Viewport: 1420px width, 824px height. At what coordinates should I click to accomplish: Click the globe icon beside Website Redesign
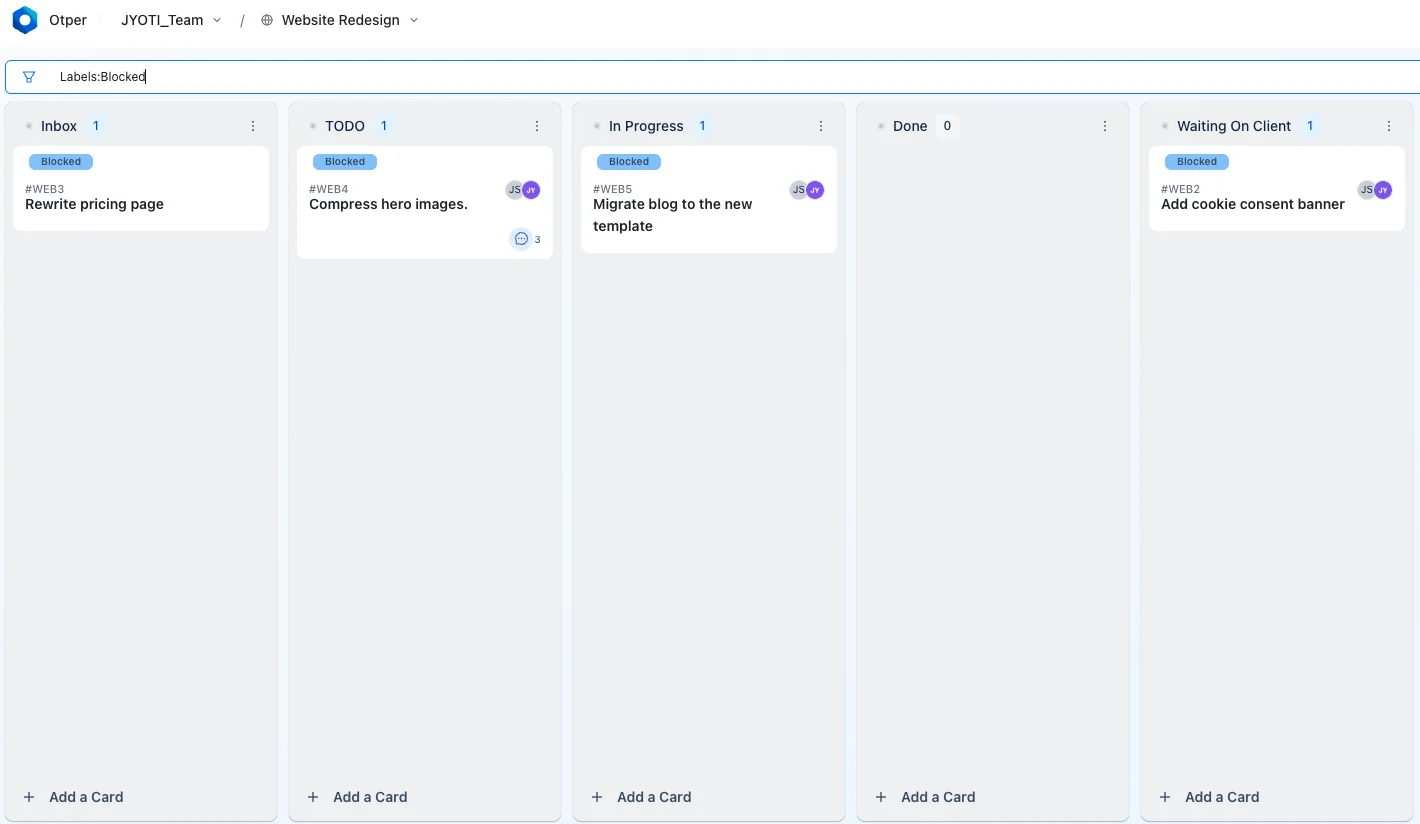267,20
